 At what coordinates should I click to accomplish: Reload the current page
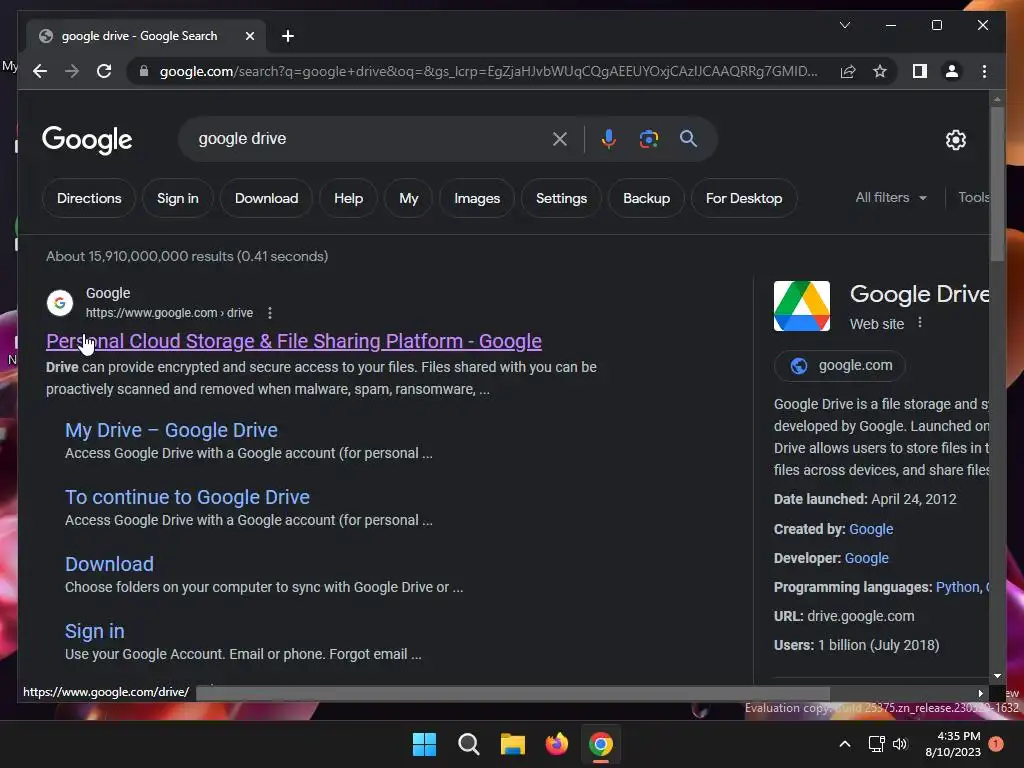[104, 71]
